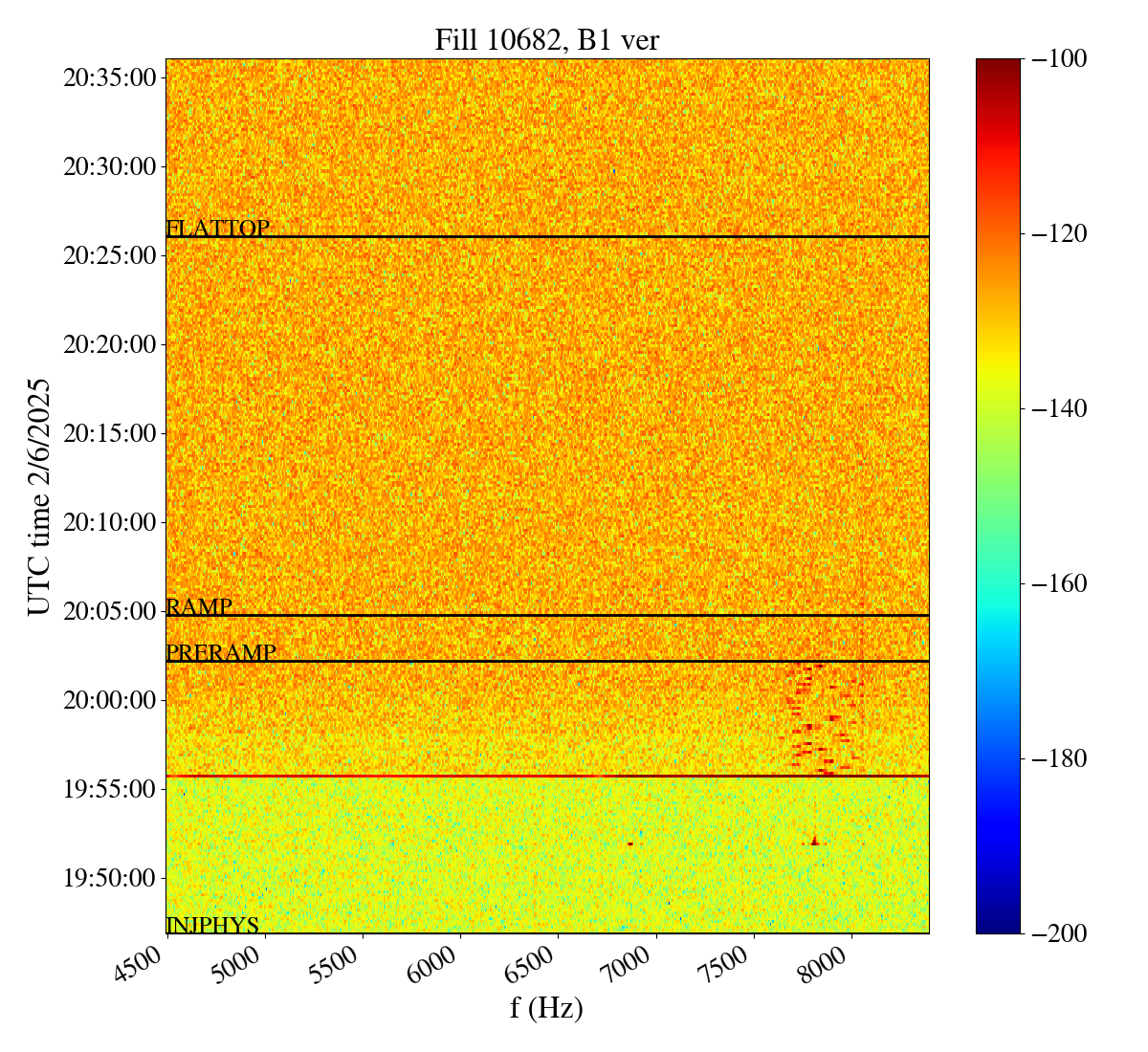1148x1052 pixels.
Task: Select the −160 colorbar tick label
Action: click(1059, 583)
